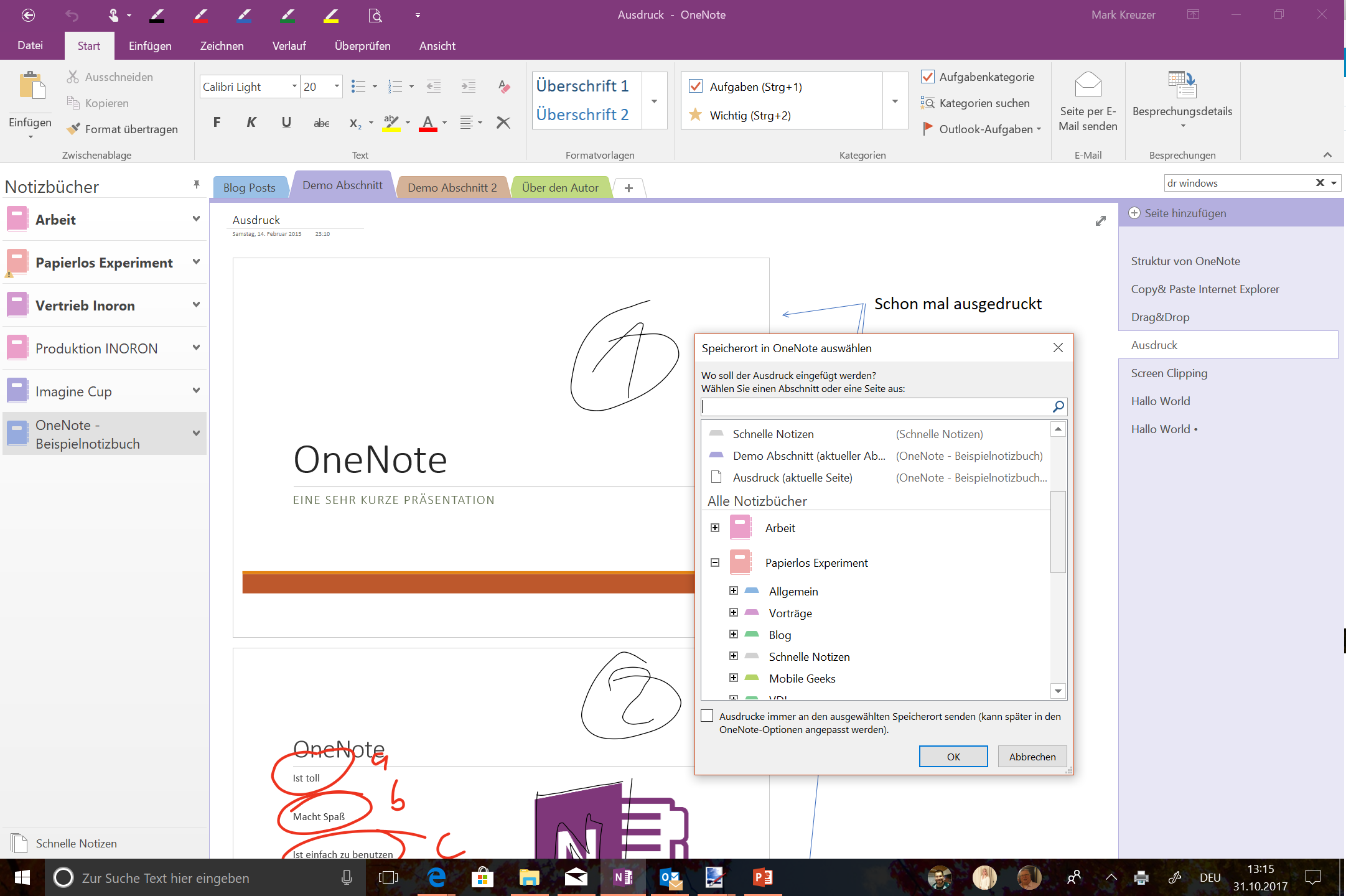
Task: Switch to the Blog Posts section tab
Action: tap(249, 187)
